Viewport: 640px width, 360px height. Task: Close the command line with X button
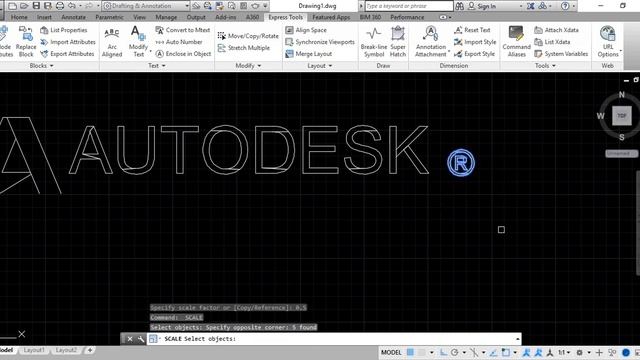click(130, 339)
